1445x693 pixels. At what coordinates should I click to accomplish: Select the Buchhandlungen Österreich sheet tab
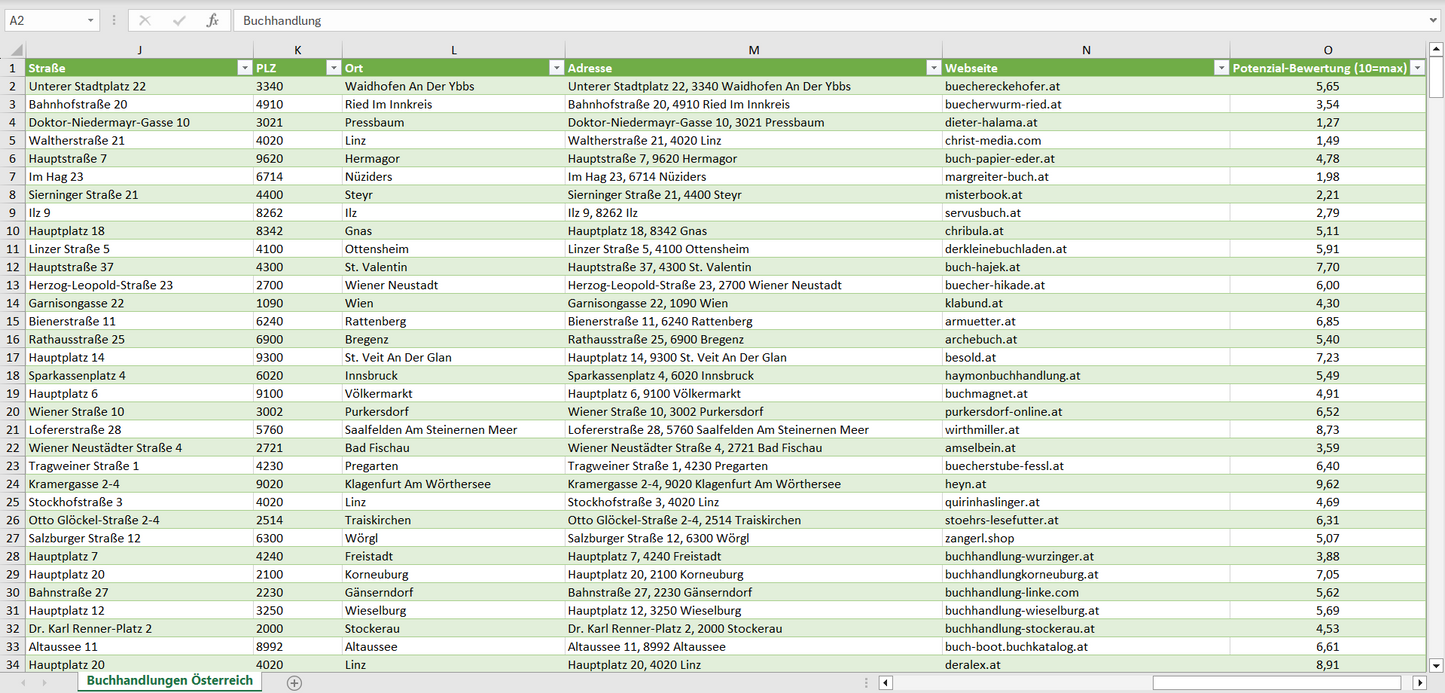[169, 681]
